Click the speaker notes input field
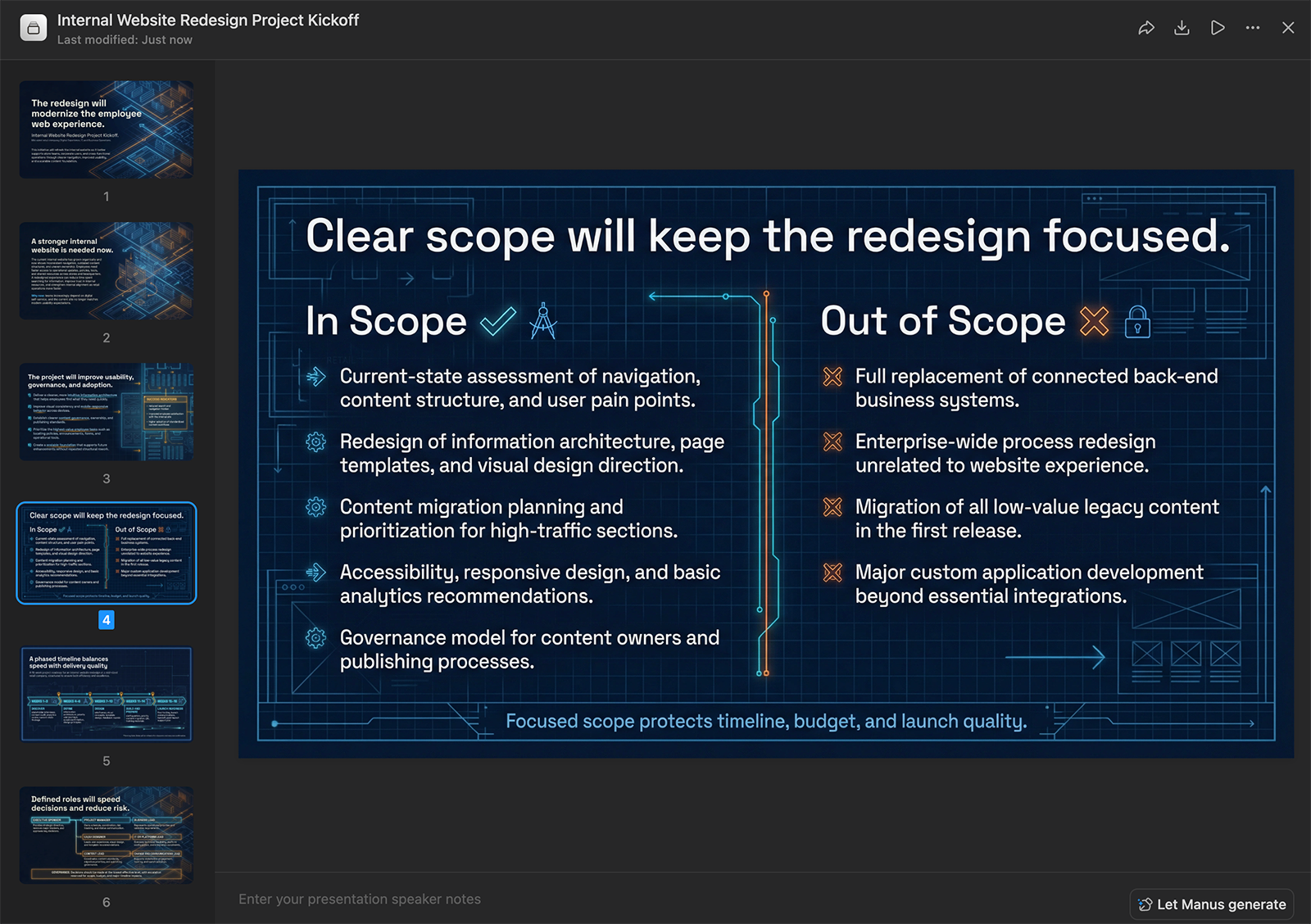The width and height of the screenshot is (1311, 924). click(655, 899)
